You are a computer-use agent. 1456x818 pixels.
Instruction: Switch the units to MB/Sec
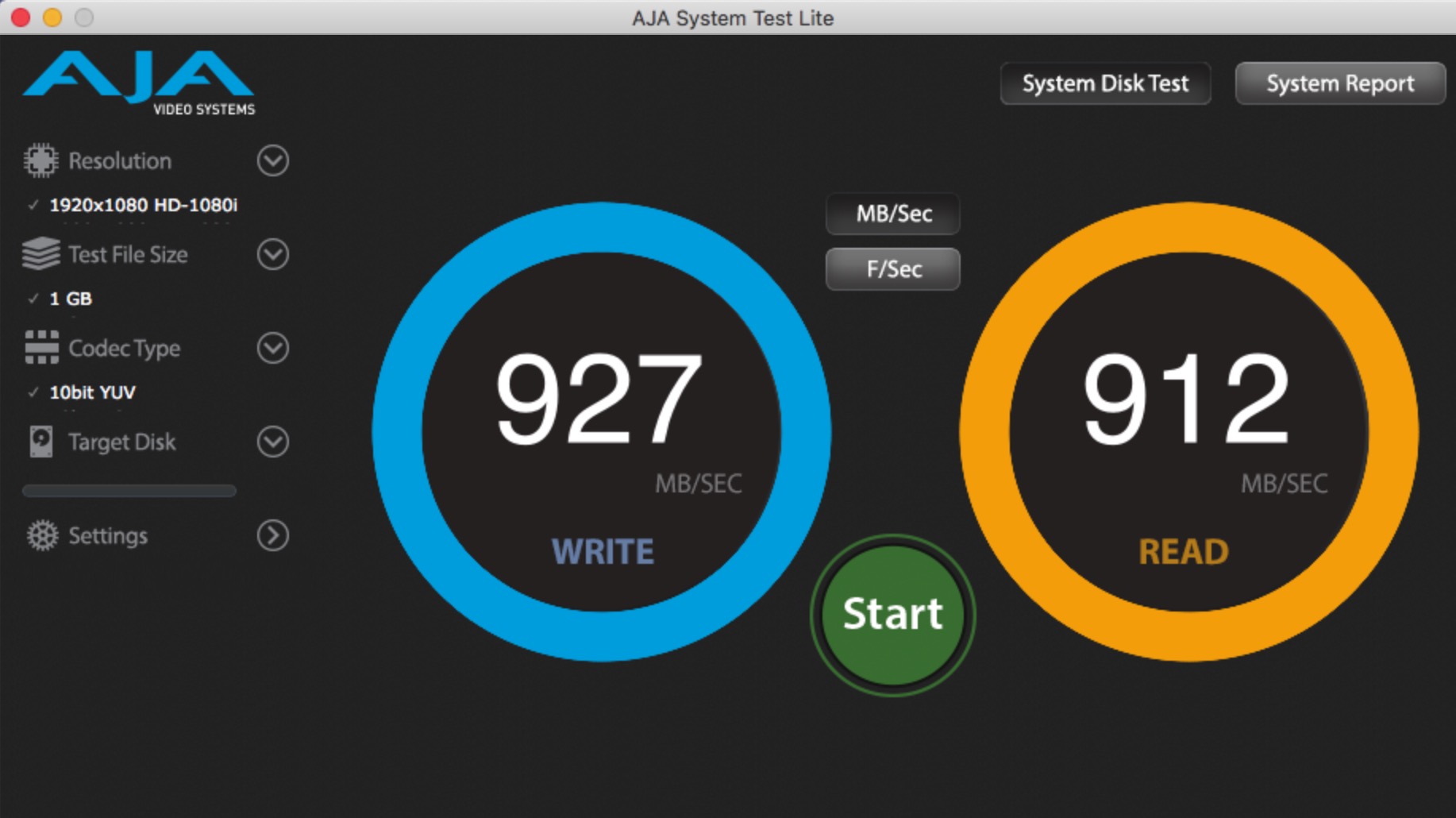[x=893, y=214]
